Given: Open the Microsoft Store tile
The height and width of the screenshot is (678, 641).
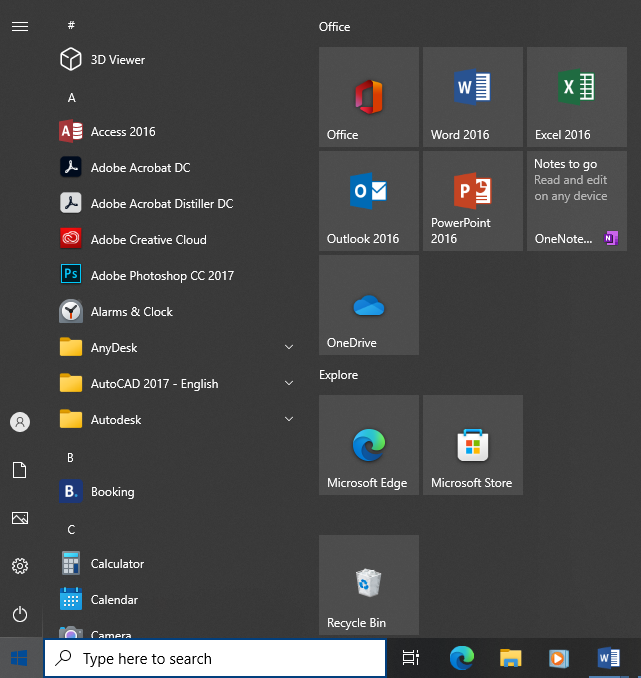Looking at the screenshot, I should 473,445.
